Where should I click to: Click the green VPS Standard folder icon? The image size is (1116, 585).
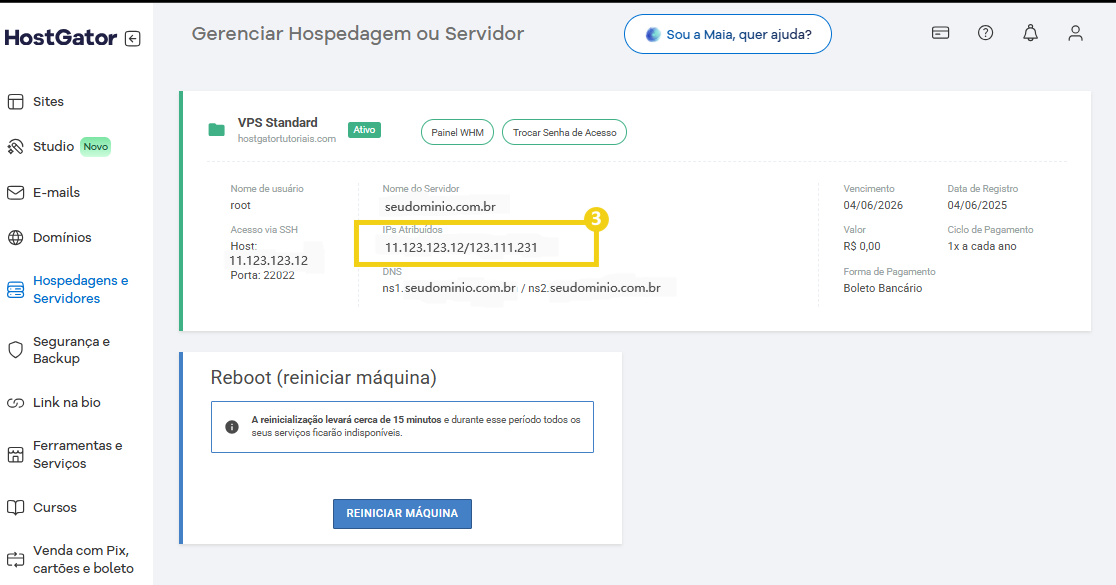[216, 130]
